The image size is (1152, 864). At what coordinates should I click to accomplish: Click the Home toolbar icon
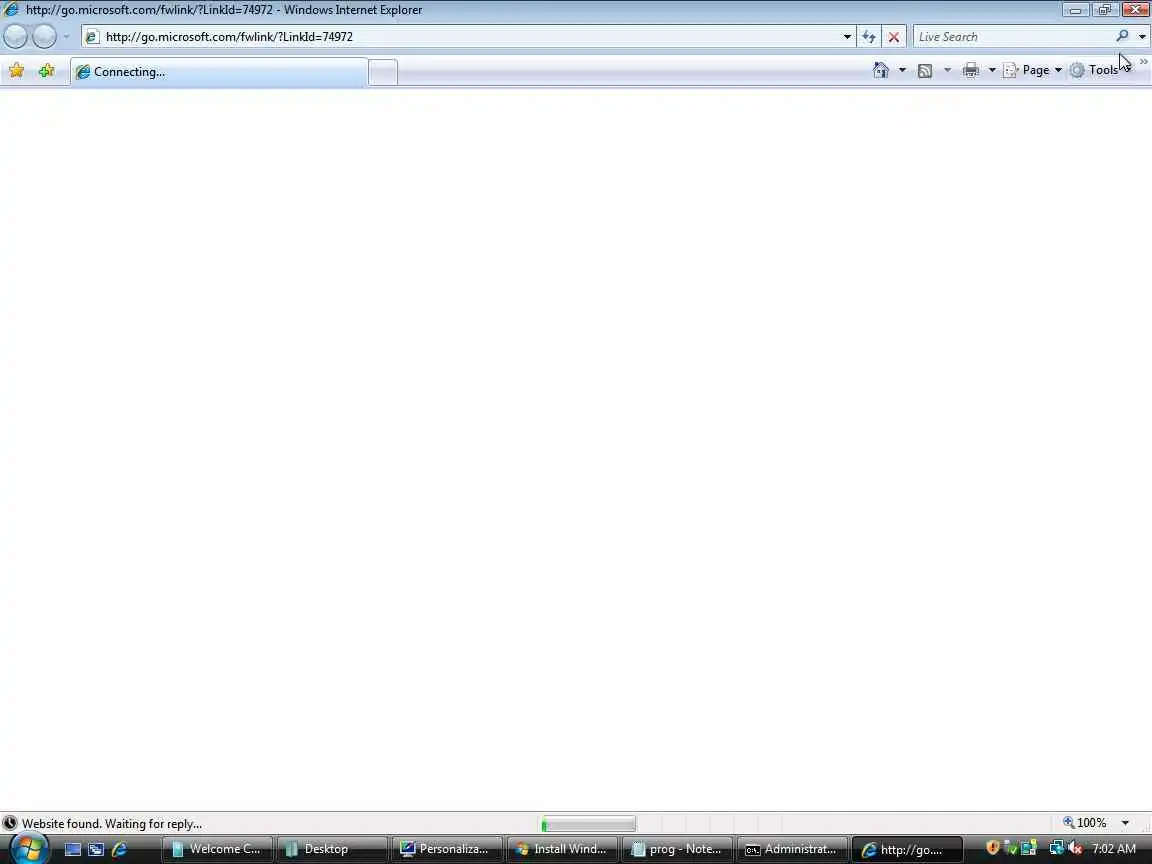pyautogui.click(x=881, y=70)
